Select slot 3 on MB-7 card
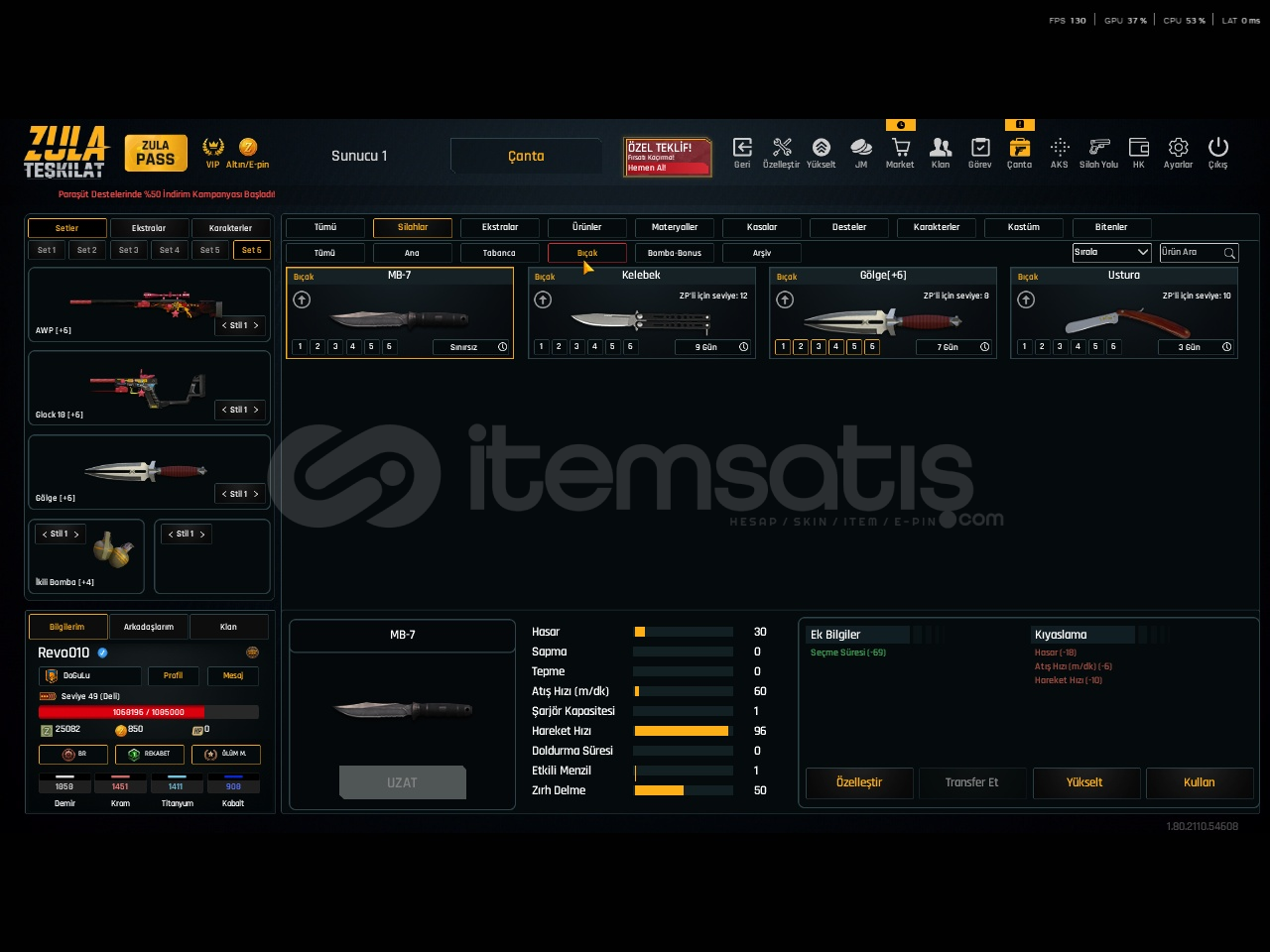The width and height of the screenshot is (1270, 952). click(x=335, y=347)
